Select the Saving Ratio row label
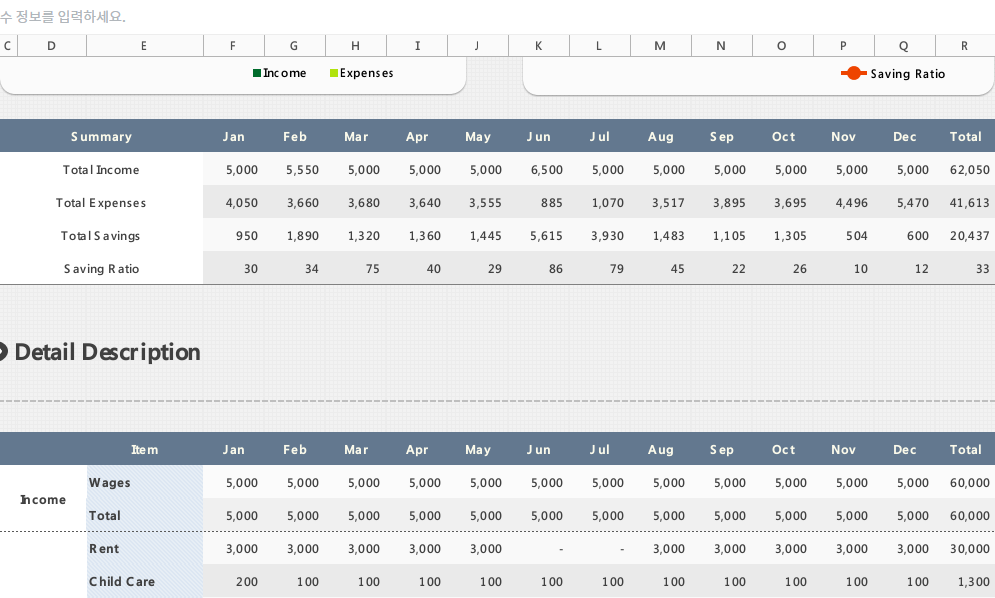 click(102, 269)
